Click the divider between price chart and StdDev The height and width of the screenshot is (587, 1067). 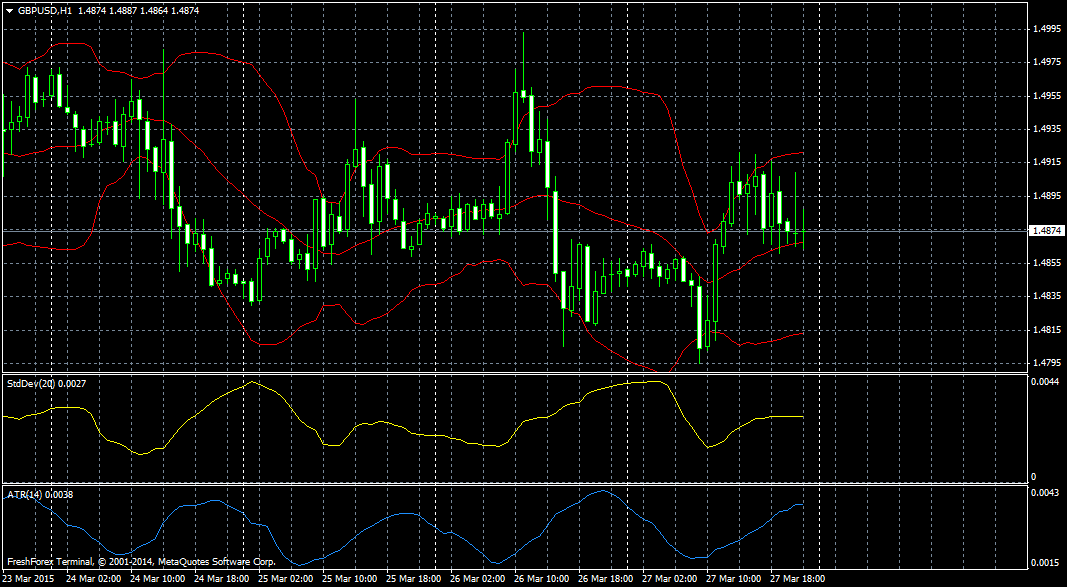(500, 374)
